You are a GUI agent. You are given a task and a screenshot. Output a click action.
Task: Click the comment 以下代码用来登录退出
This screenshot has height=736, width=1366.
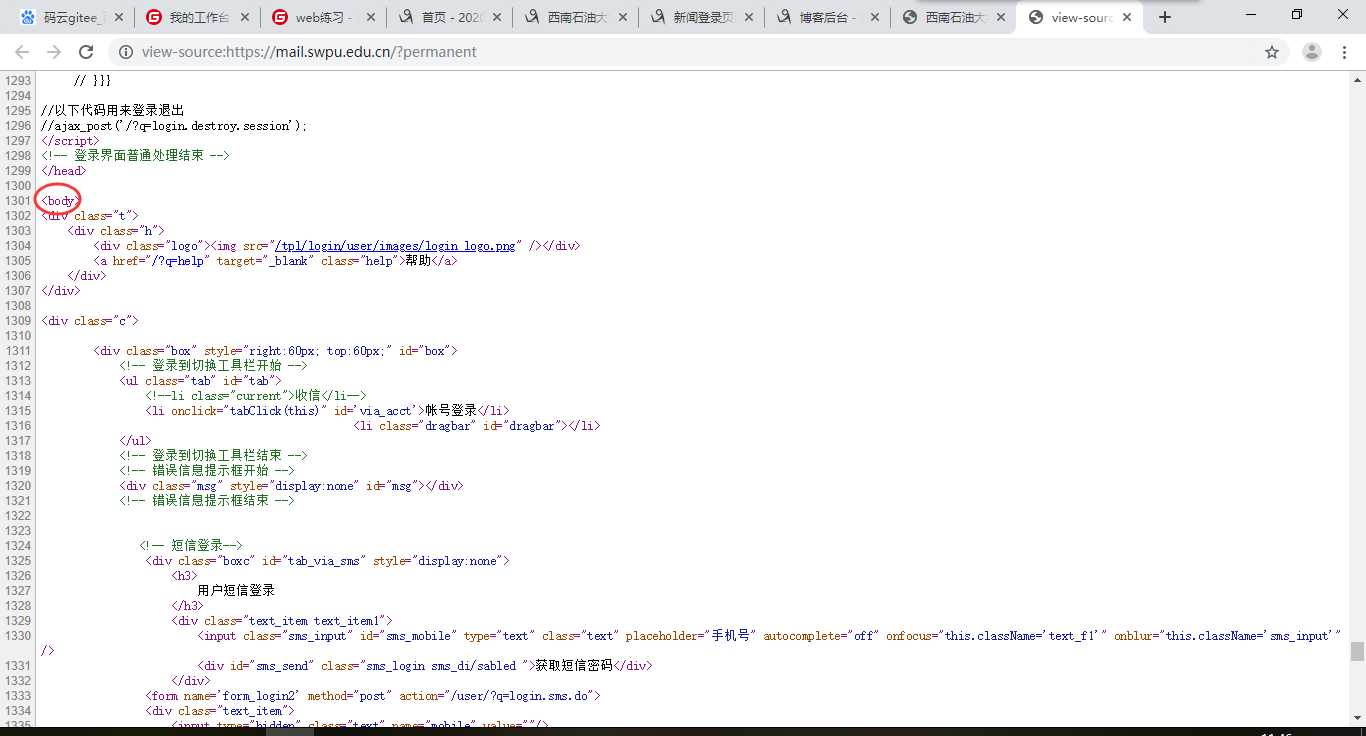(112, 110)
